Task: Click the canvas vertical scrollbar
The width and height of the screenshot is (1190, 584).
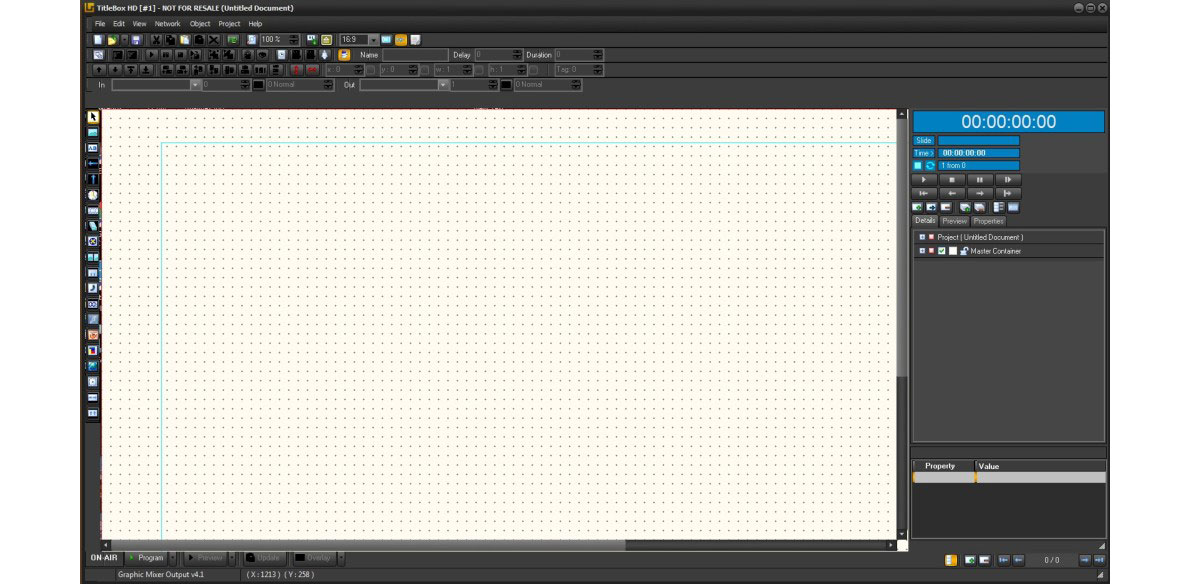Action: click(902, 325)
